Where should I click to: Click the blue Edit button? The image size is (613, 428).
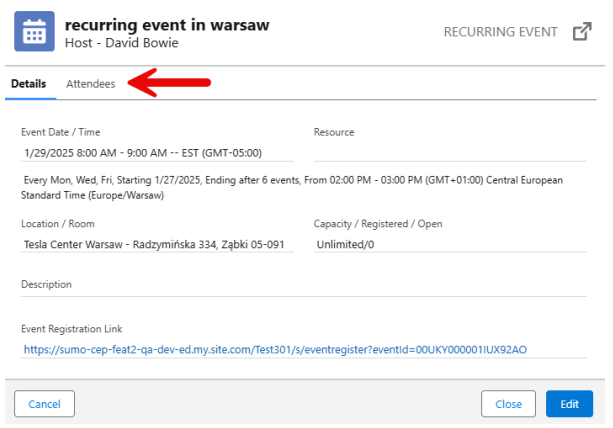coord(569,404)
